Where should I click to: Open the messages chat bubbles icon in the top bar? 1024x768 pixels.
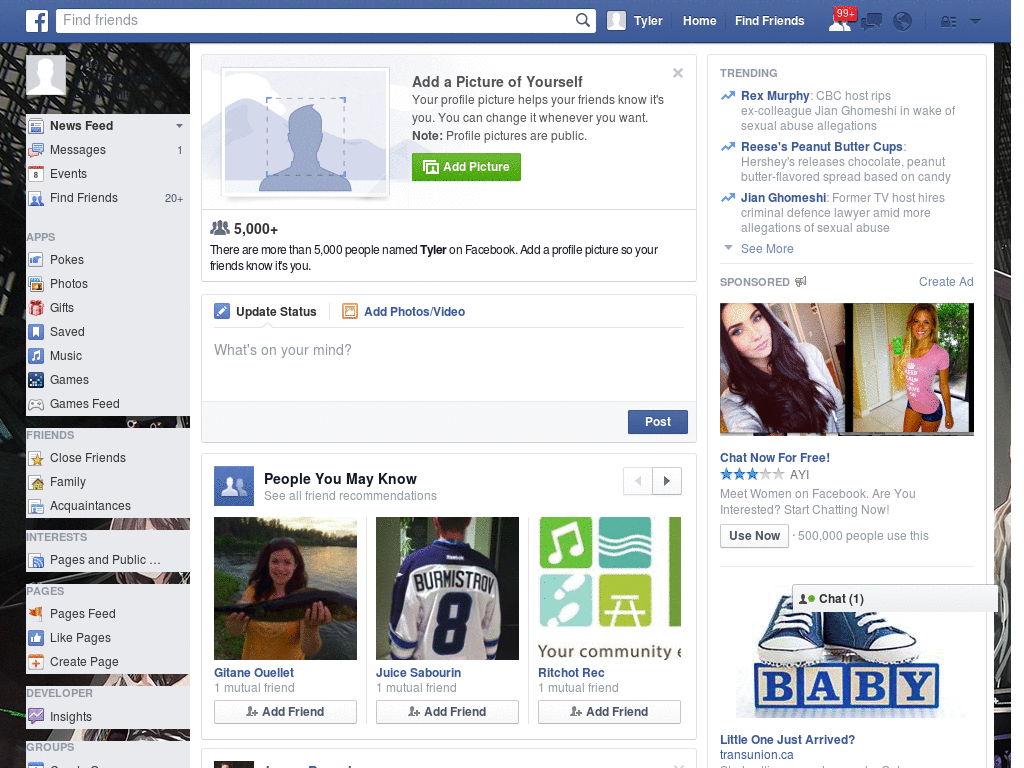[x=871, y=22]
